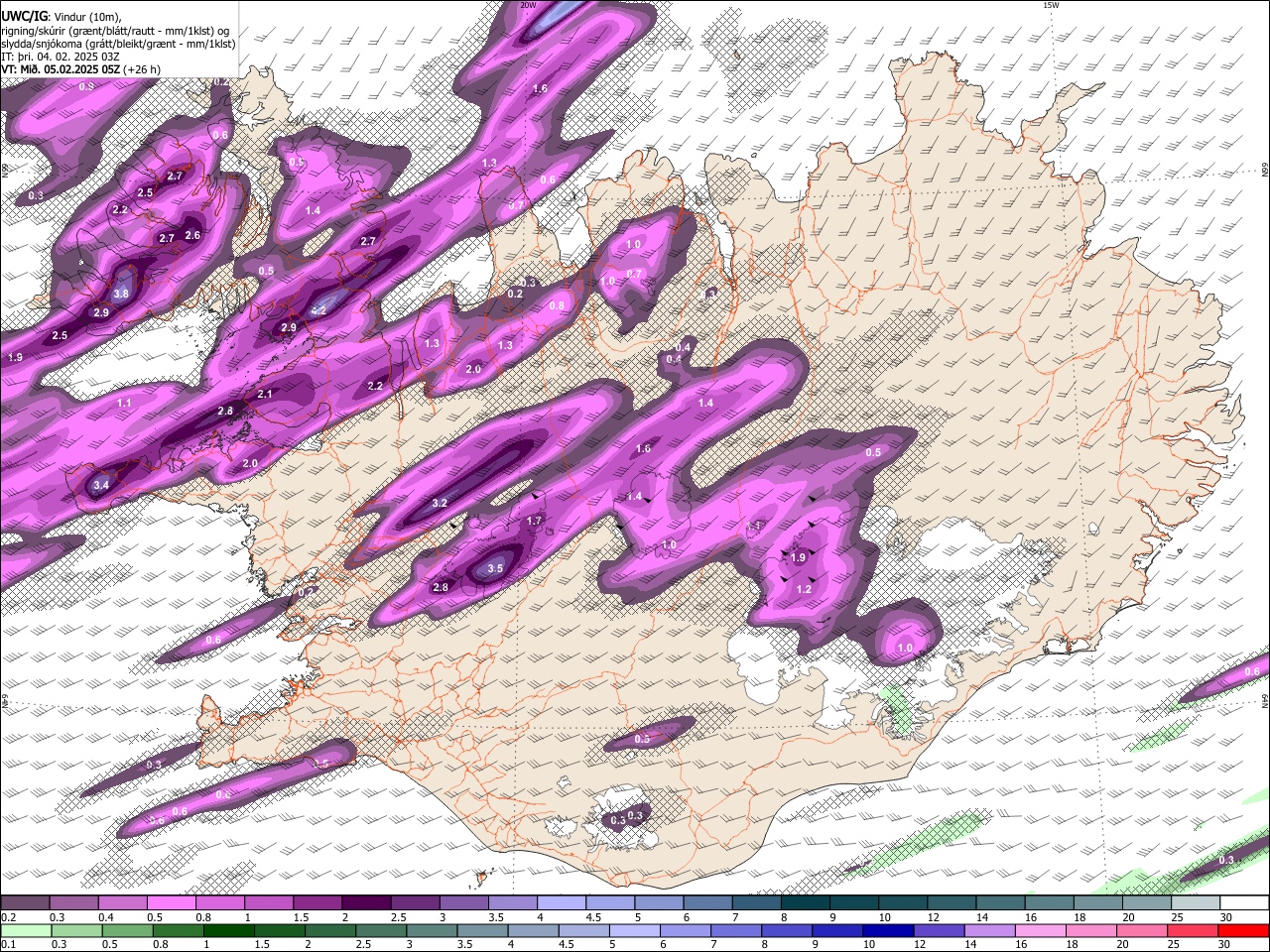1270x952 pixels.
Task: Pick the lower legend swatch between 10 and 12
Action: point(888,930)
